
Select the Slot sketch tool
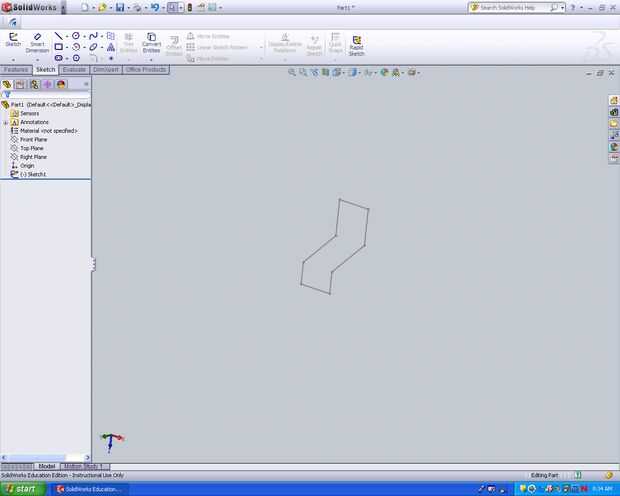[x=59, y=58]
